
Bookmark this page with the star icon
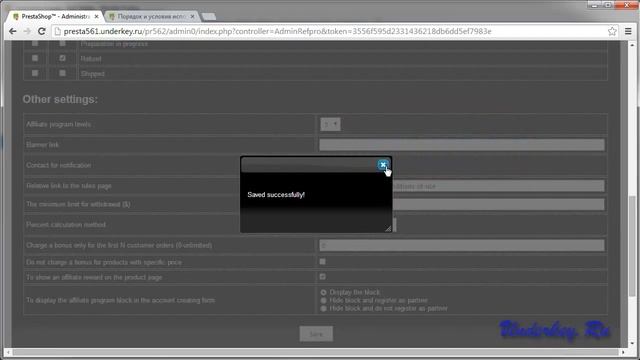click(x=612, y=31)
